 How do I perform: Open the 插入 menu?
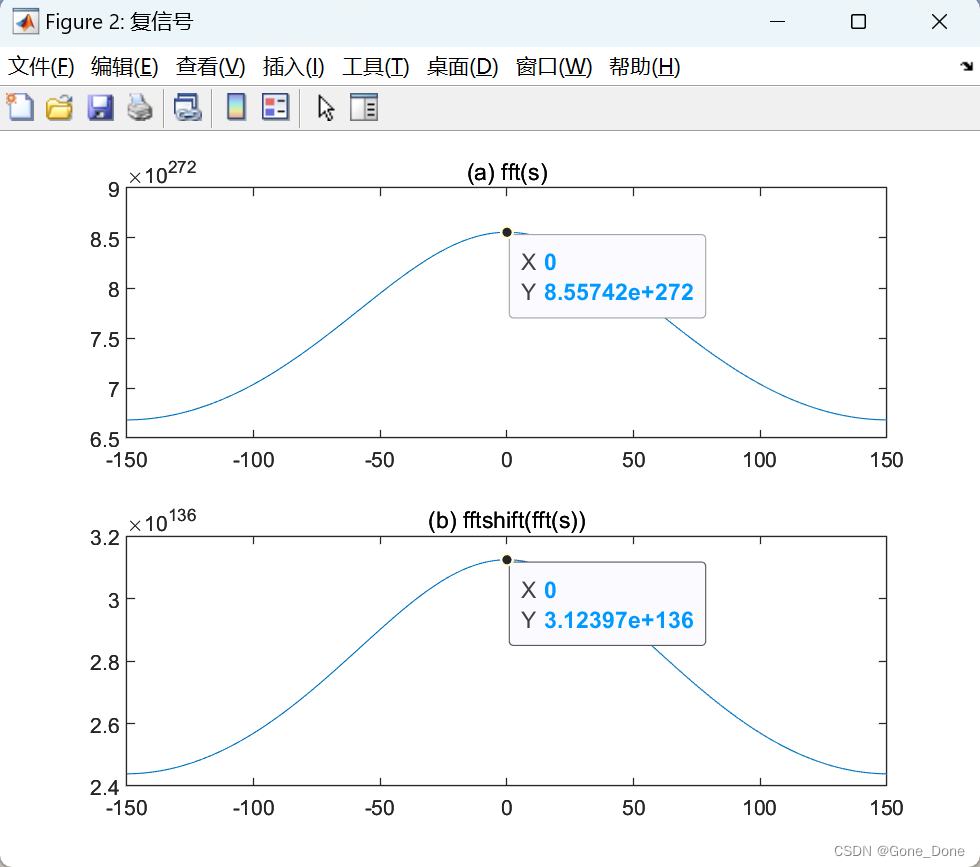(x=292, y=67)
